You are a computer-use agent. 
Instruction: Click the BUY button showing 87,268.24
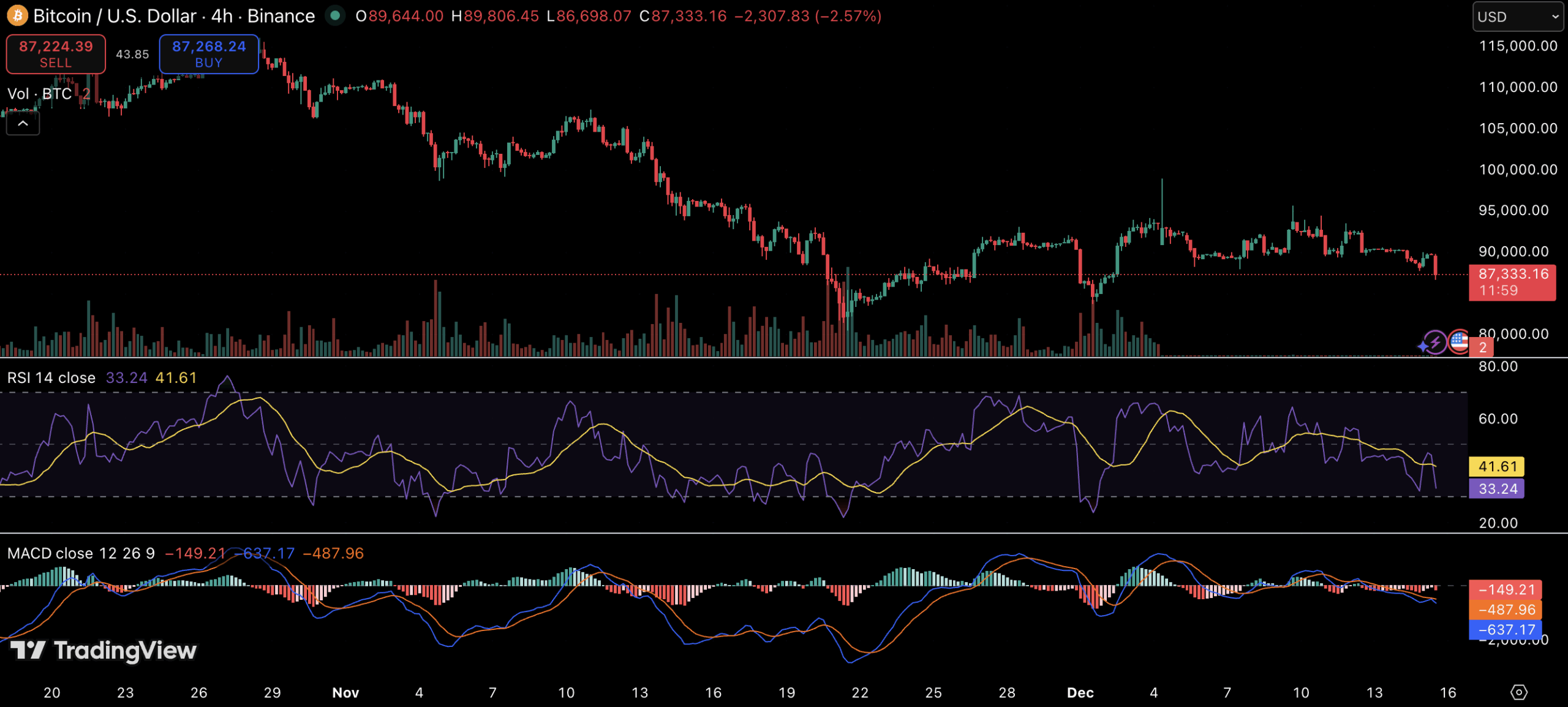tap(209, 54)
